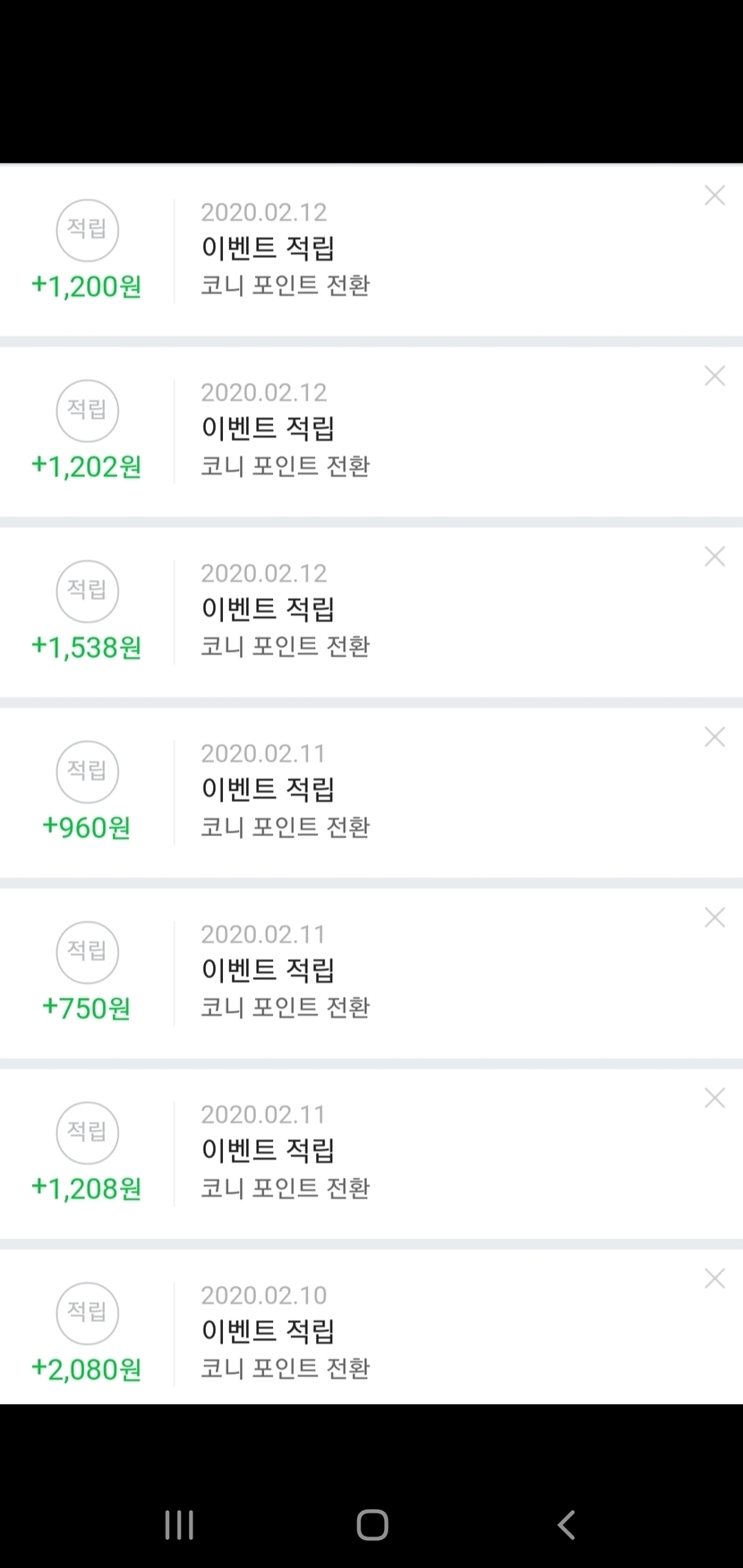
Task: Tap the +1,538원 amount text
Action: coord(87,647)
